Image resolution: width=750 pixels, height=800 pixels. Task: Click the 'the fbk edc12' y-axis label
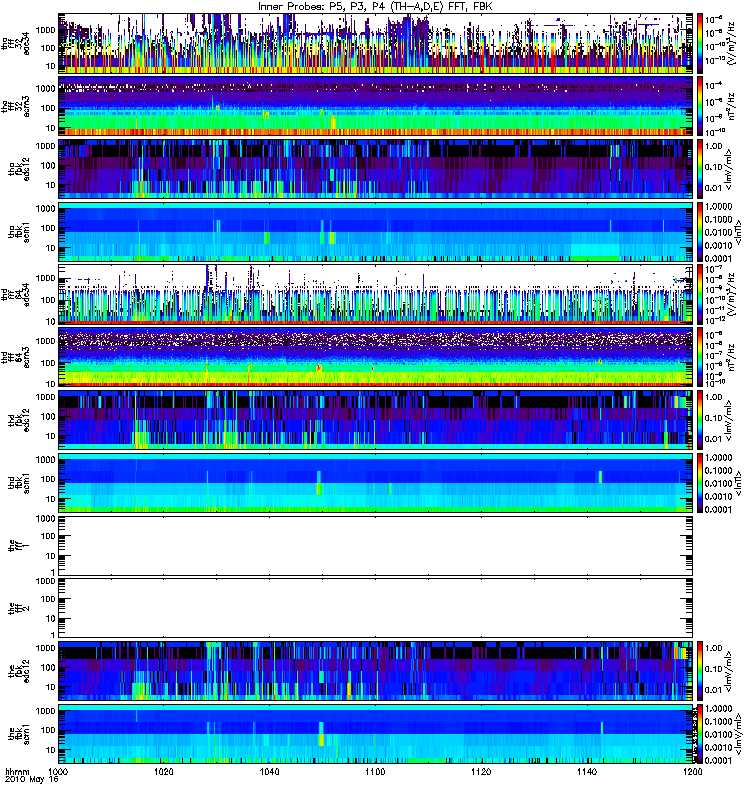point(19,672)
